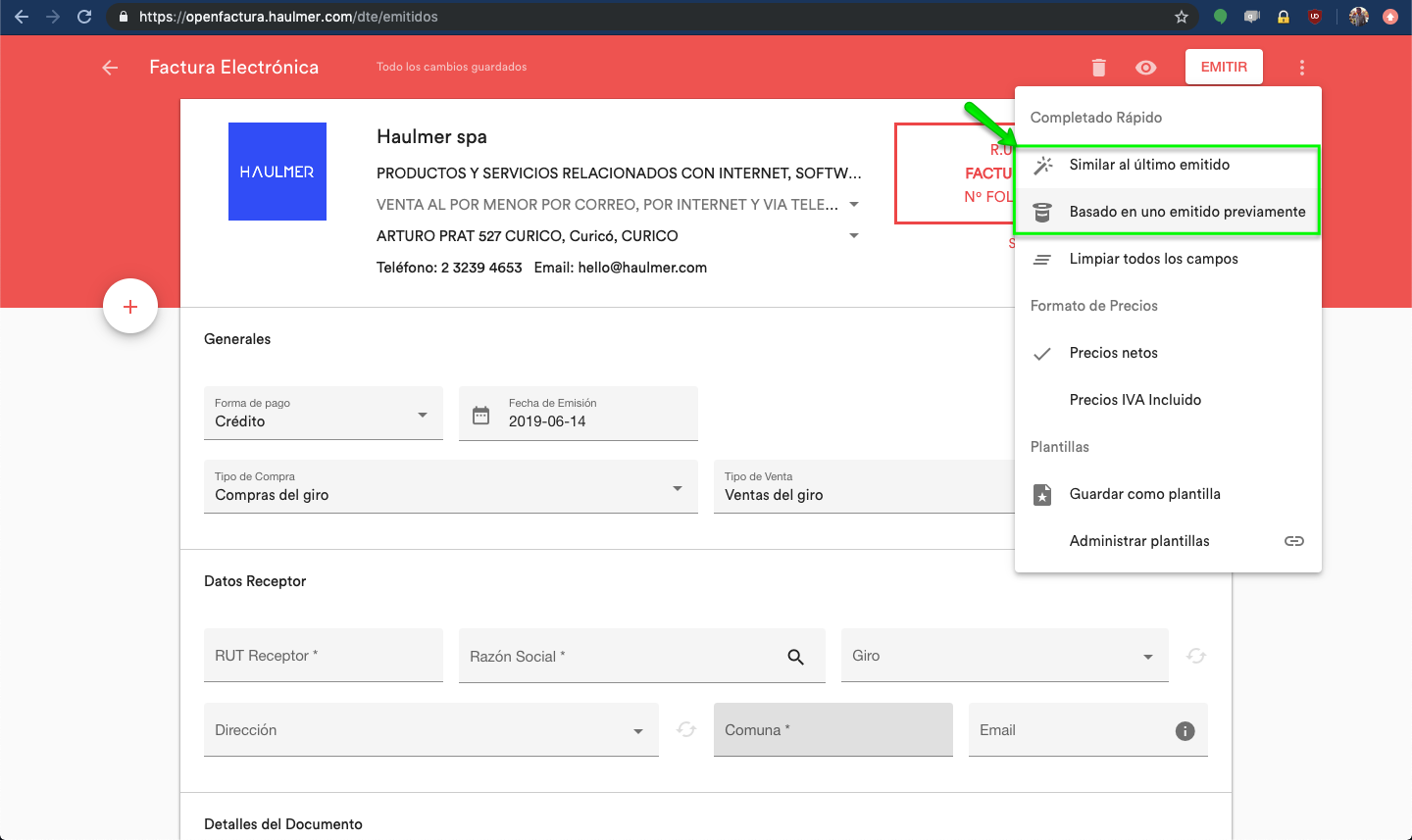1412x840 pixels.
Task: Click the trash delete icon in header
Action: (x=1098, y=68)
